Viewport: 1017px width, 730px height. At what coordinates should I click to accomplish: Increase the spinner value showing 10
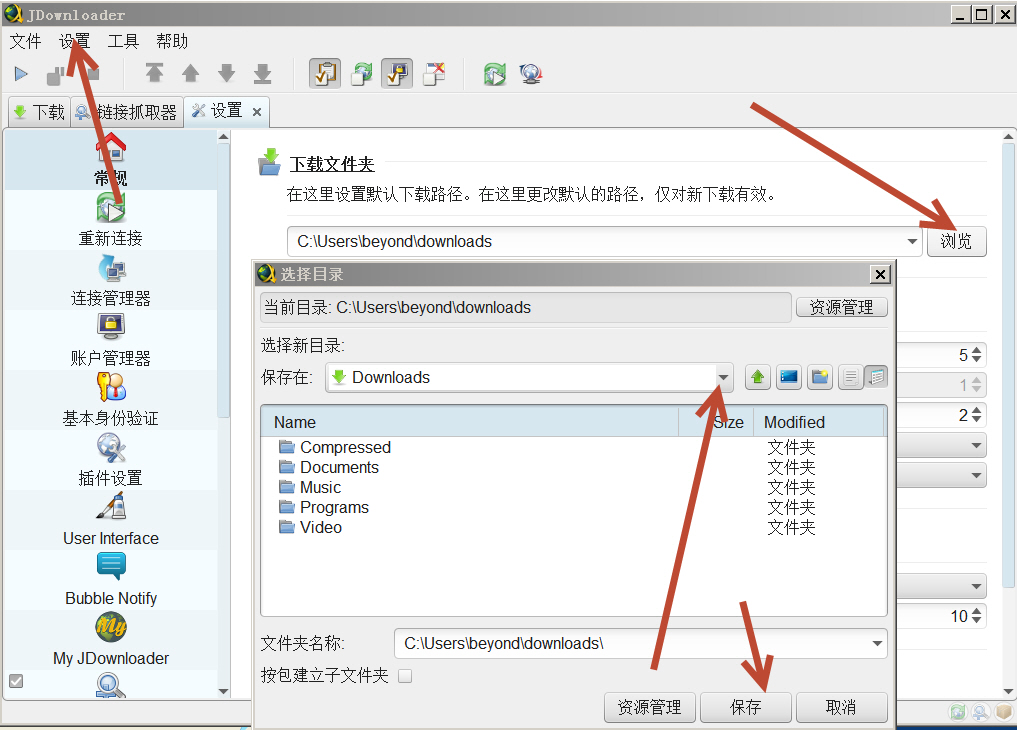[977, 611]
